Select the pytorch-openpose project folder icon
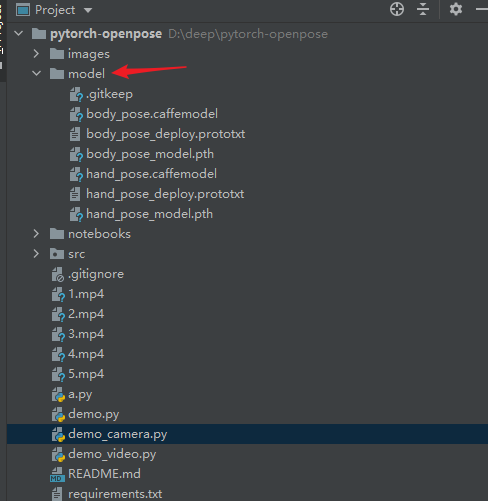The width and height of the screenshot is (488, 501). coord(39,34)
